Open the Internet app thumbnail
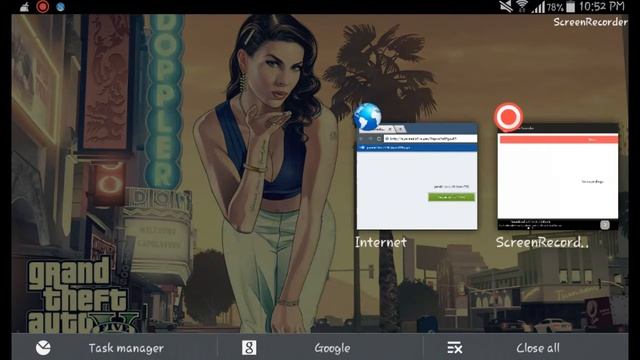This screenshot has width=640, height=360. coord(417,176)
